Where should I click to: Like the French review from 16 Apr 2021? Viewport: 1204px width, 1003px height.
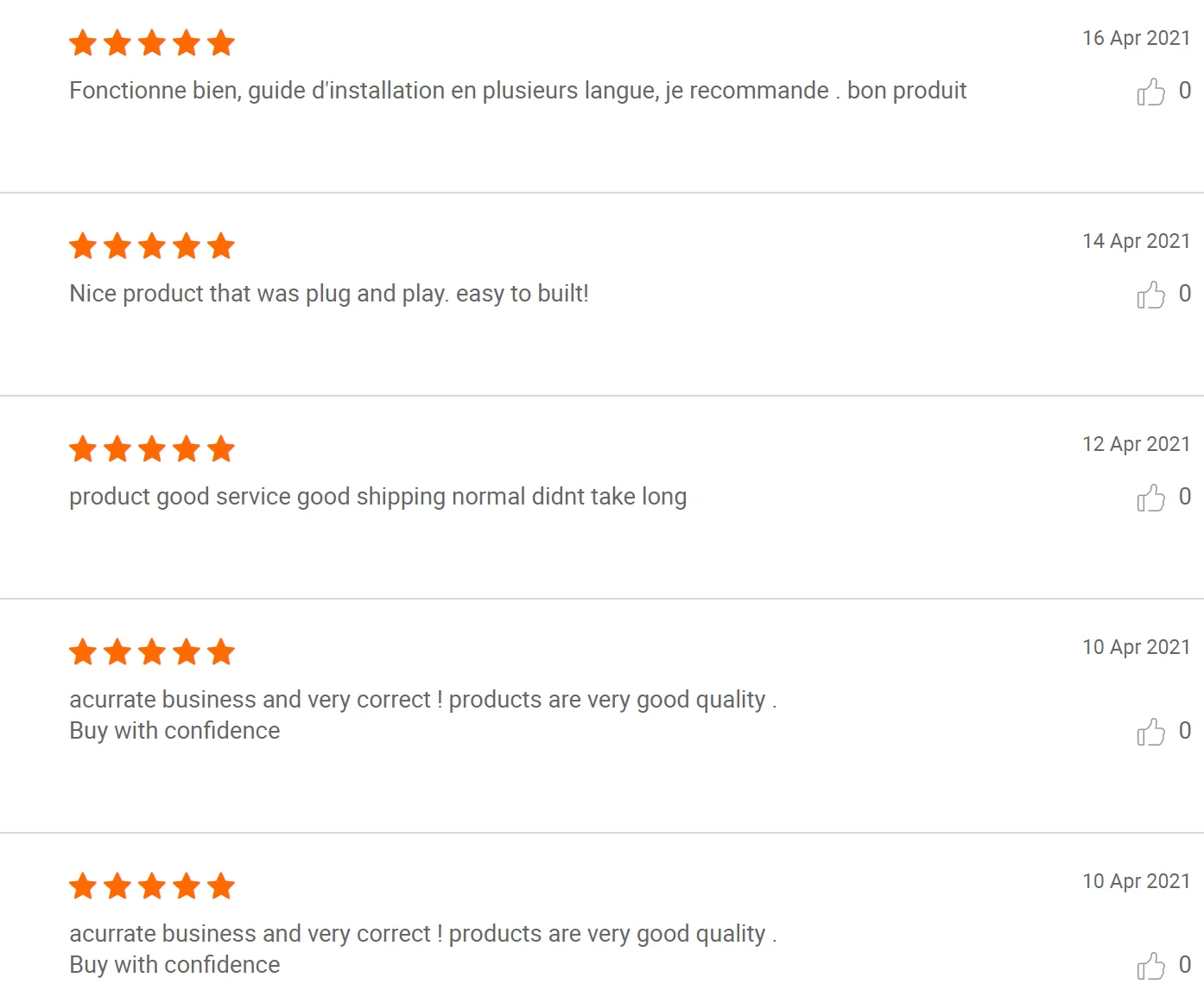tap(1150, 92)
